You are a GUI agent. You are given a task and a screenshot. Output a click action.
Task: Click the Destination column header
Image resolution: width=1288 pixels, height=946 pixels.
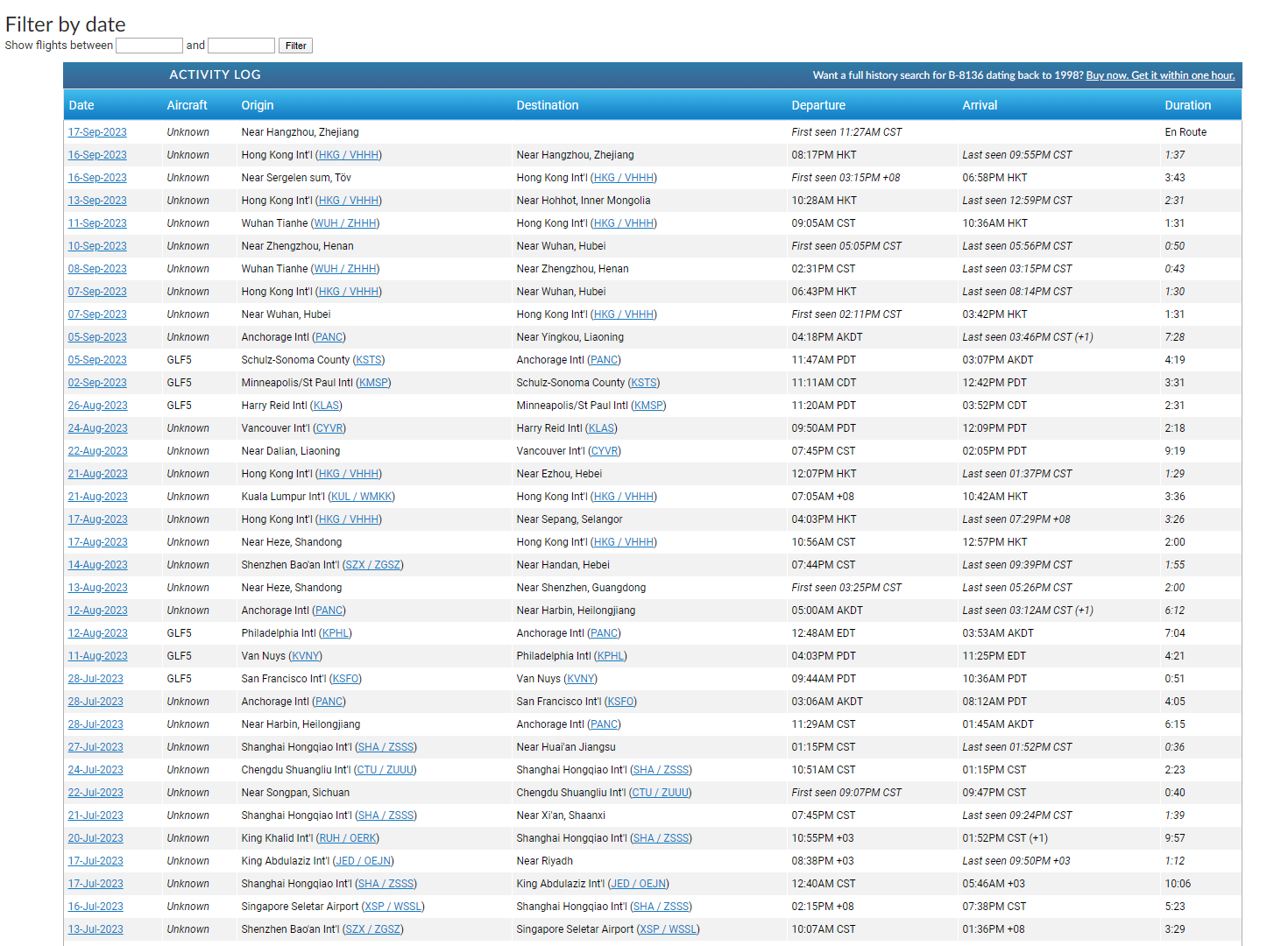(548, 105)
